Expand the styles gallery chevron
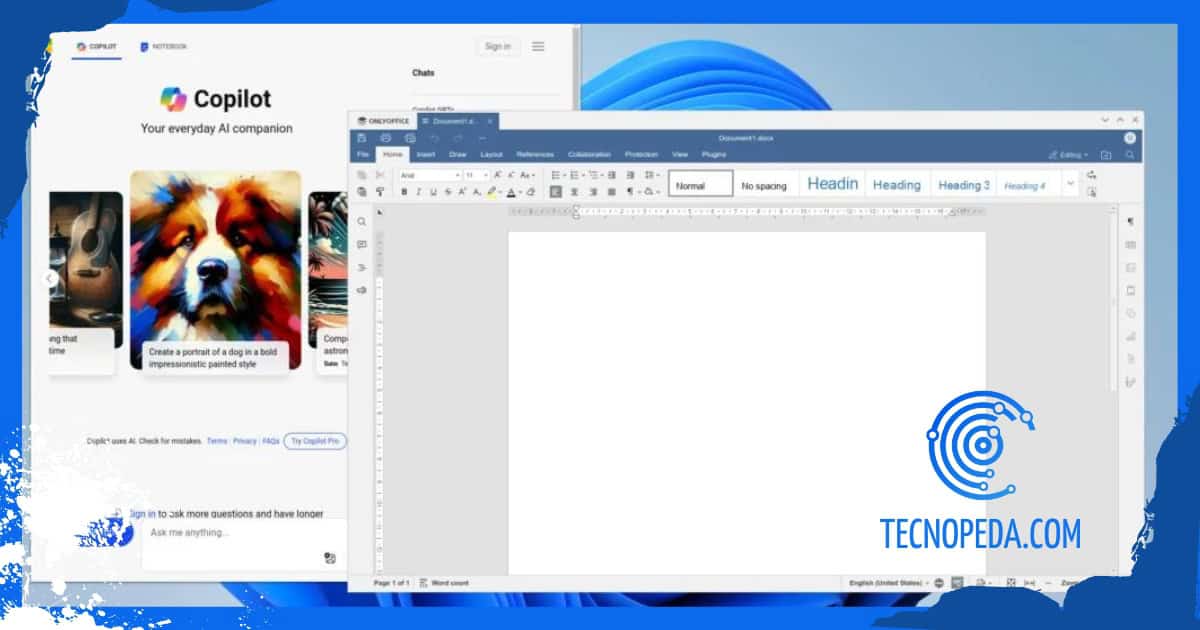The width and height of the screenshot is (1200, 630). pos(1070,183)
